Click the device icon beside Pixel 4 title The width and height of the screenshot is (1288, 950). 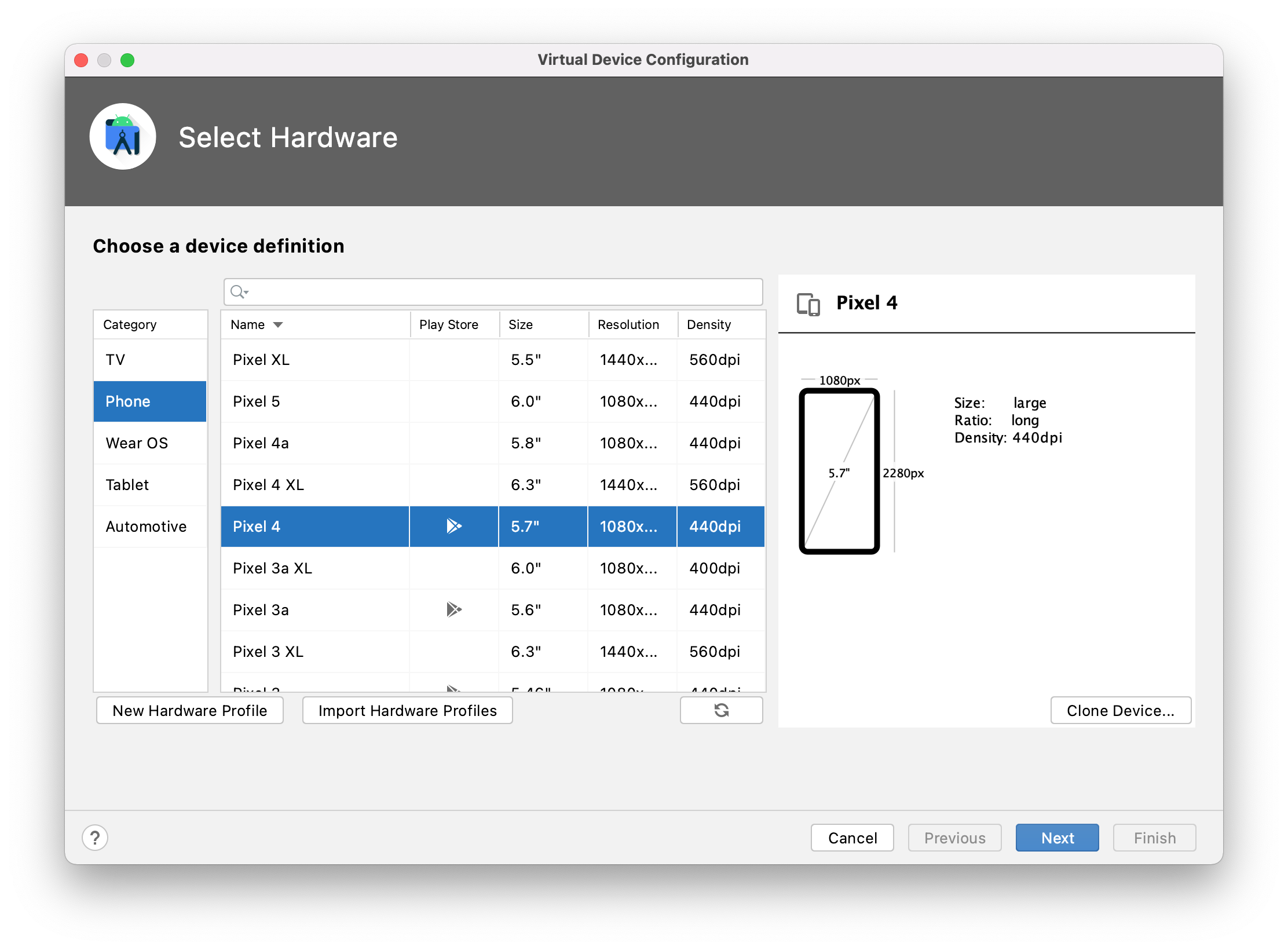pyautogui.click(x=808, y=304)
